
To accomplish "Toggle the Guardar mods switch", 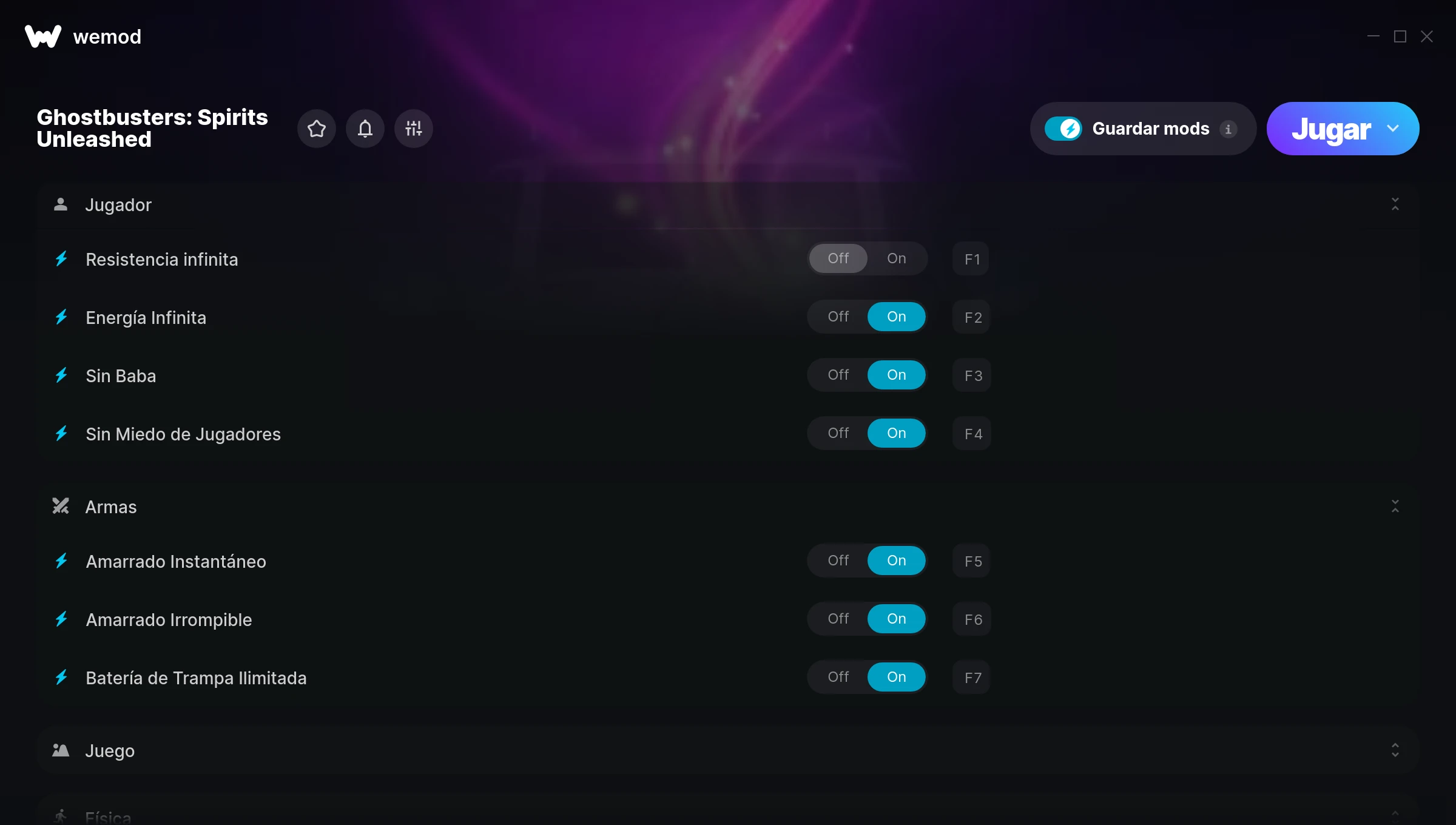I will pyautogui.click(x=1063, y=129).
